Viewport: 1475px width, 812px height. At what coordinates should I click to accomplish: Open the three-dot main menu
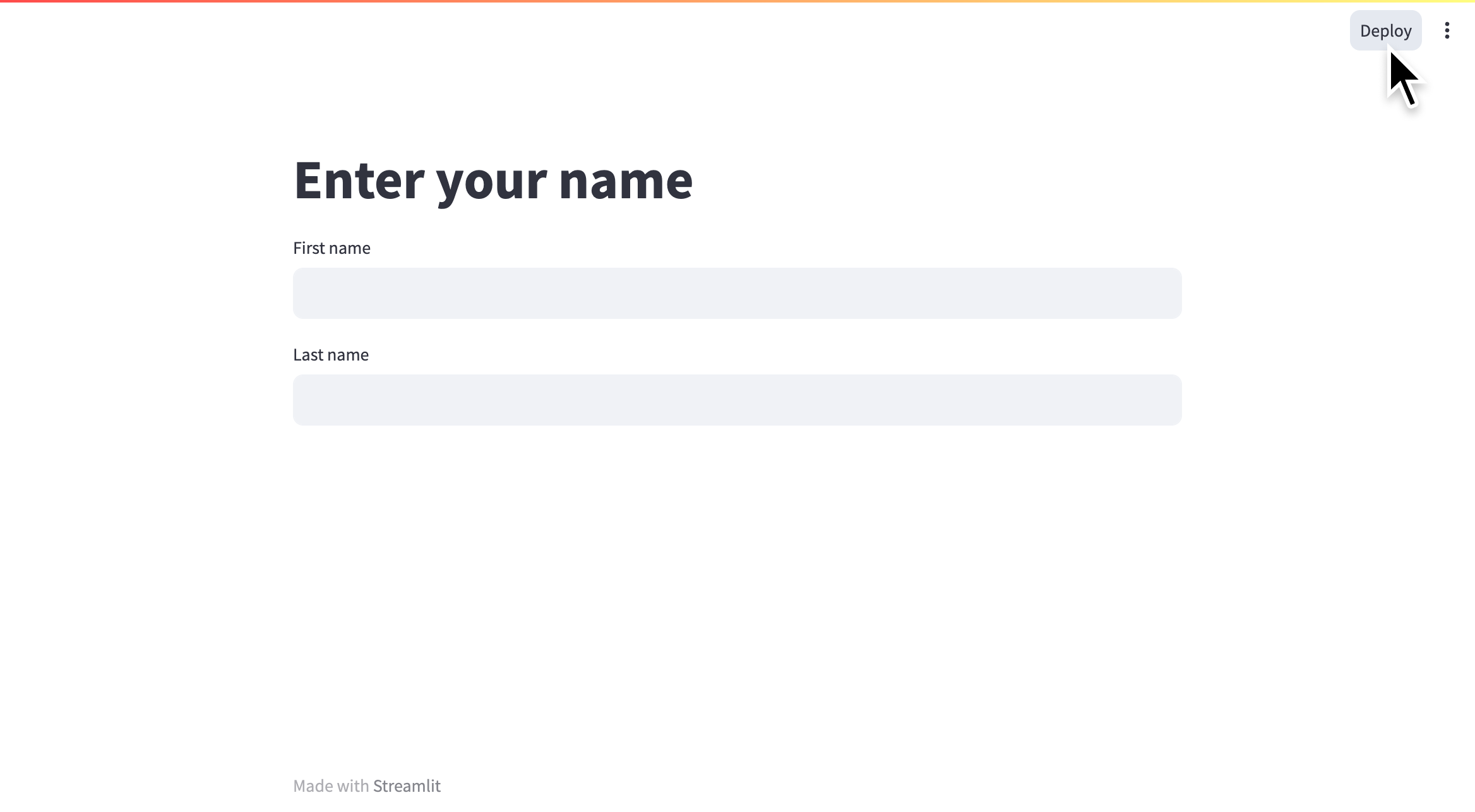(x=1447, y=30)
